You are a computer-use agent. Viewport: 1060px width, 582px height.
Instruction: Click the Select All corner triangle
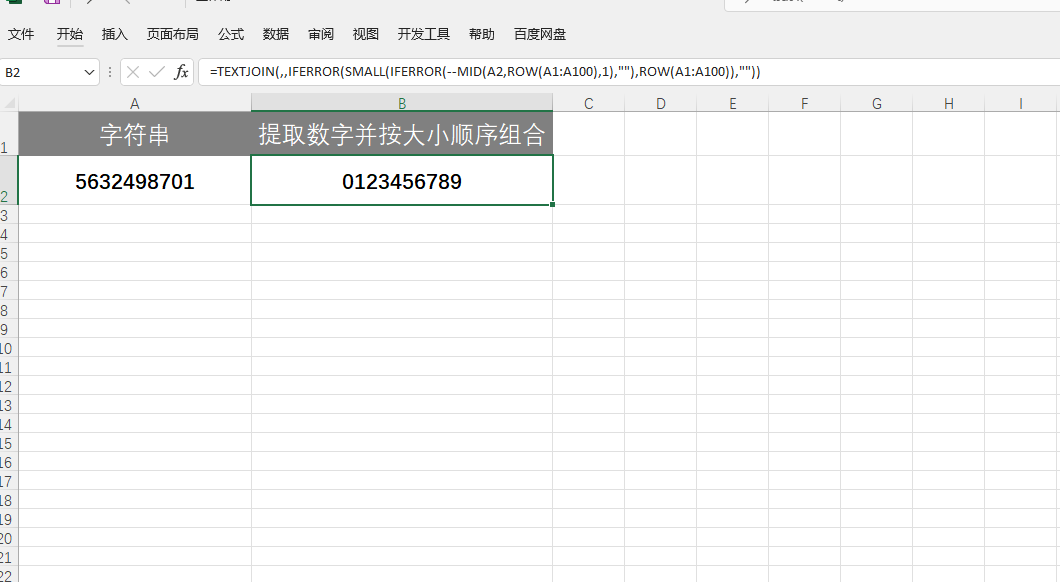tap(9, 103)
